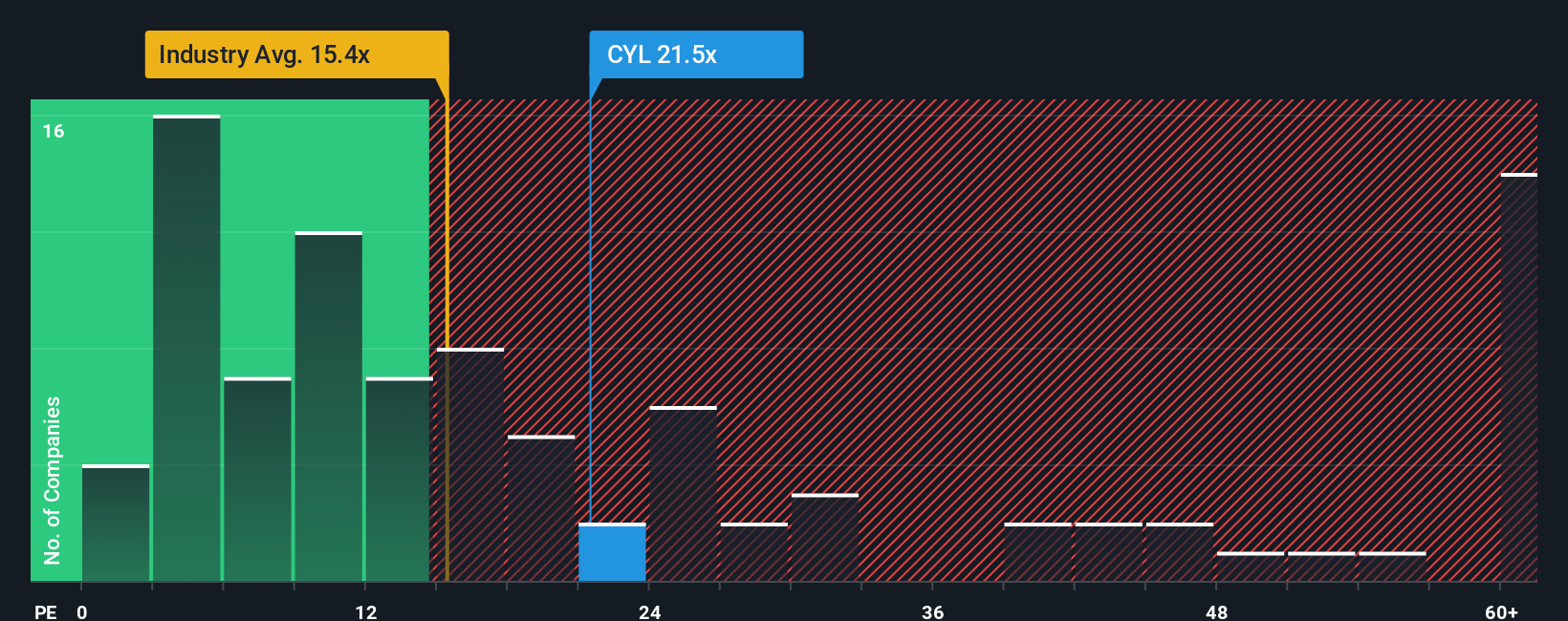The image size is (1568, 621).
Task: Click the y-axis value 16
Action: [54, 131]
